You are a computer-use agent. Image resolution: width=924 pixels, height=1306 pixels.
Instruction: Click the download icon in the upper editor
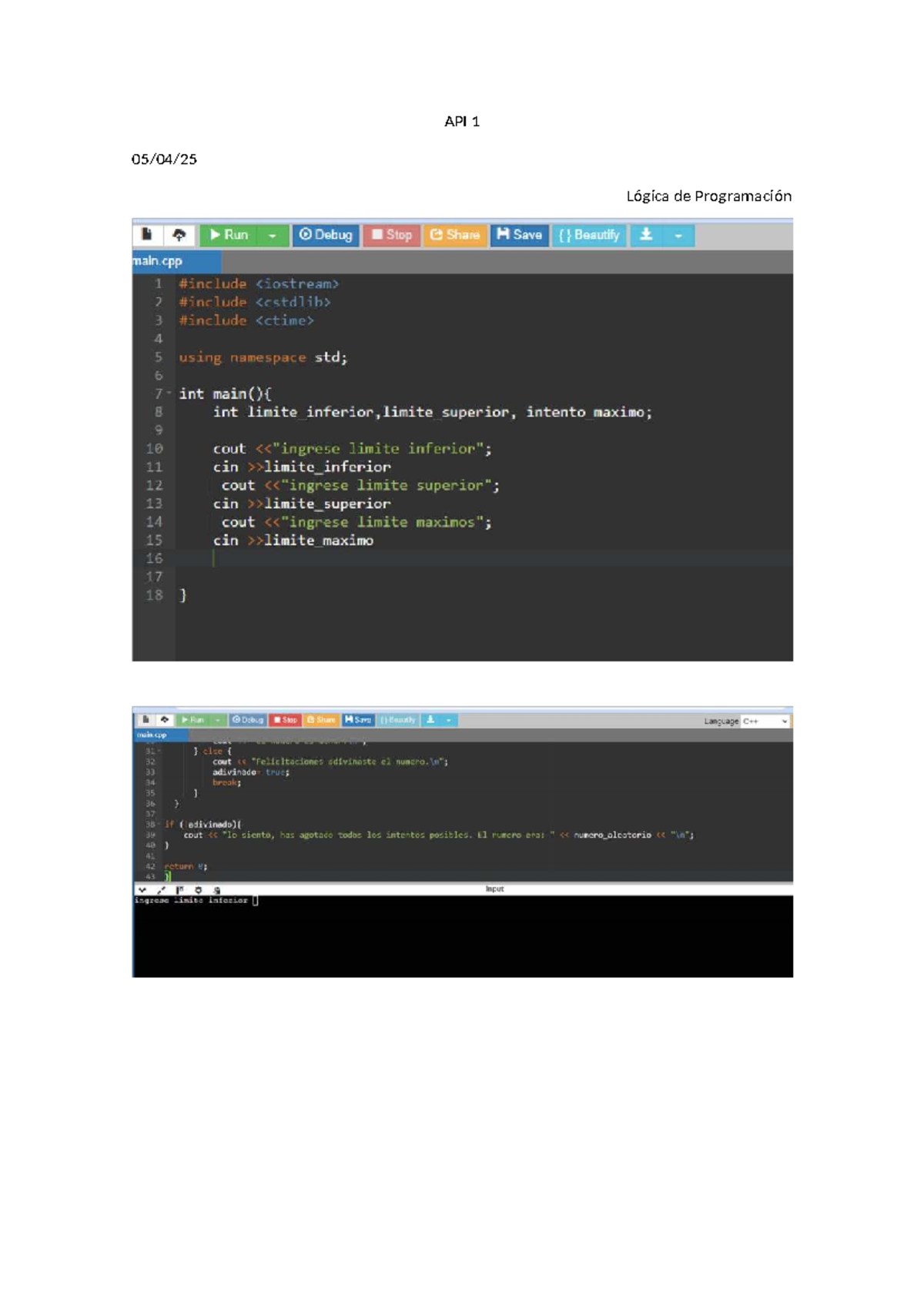tap(647, 235)
